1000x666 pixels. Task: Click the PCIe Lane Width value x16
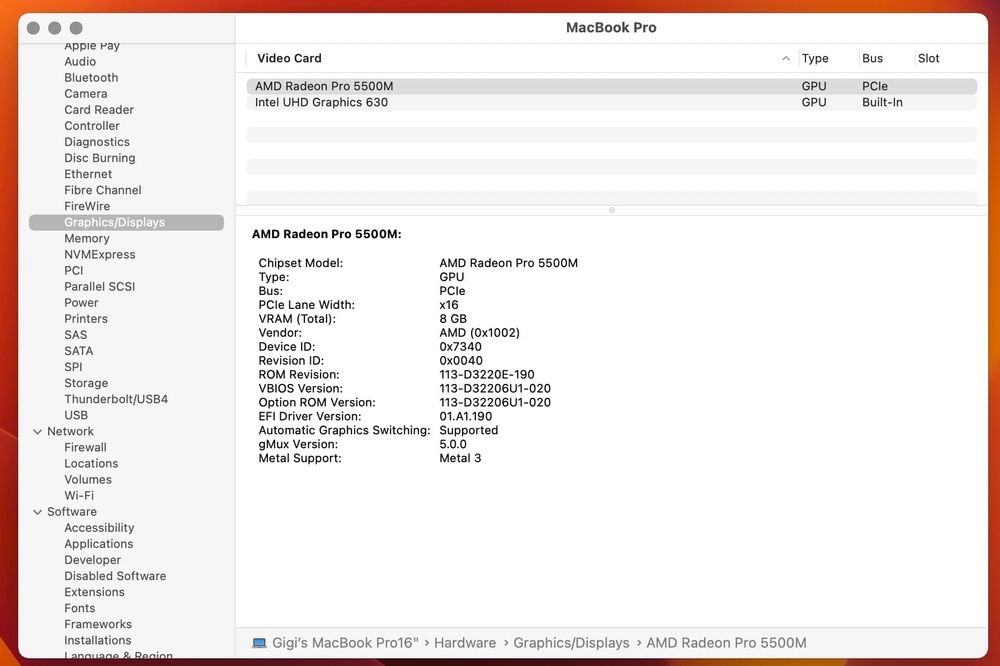[x=449, y=305]
